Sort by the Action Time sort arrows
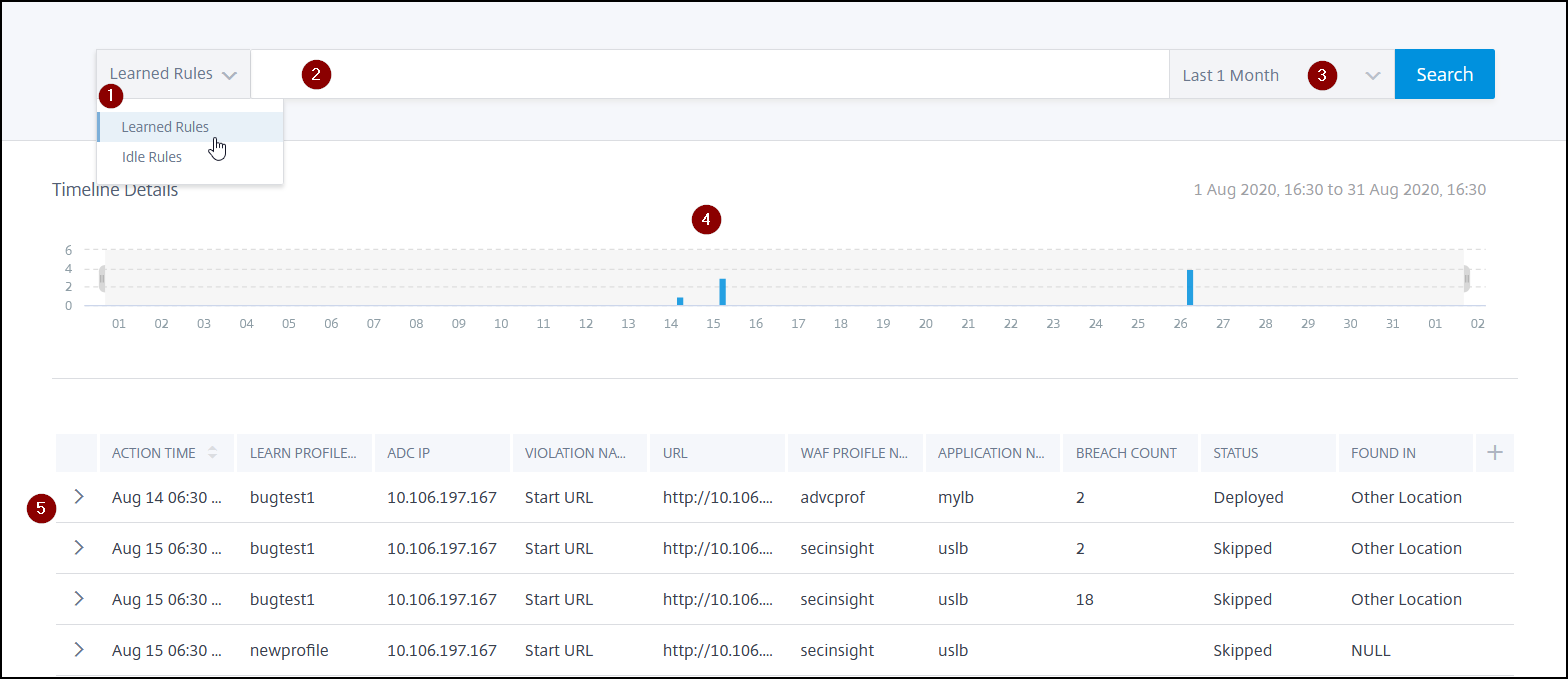Image resolution: width=1568 pixels, height=679 pixels. point(212,453)
